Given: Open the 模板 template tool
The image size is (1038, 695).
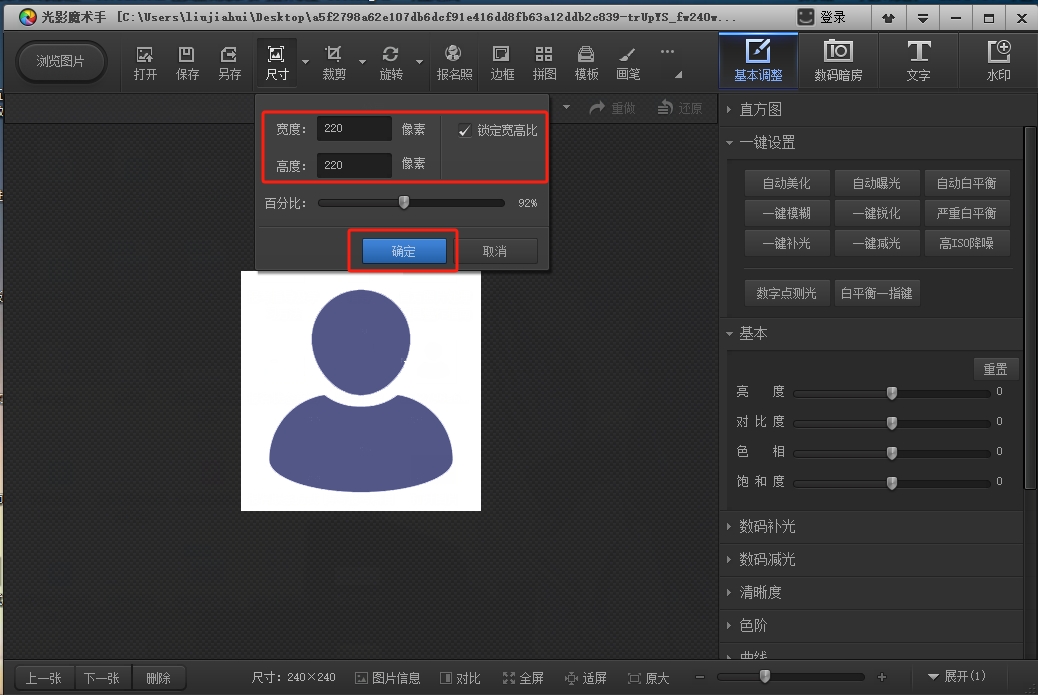Looking at the screenshot, I should [586, 62].
